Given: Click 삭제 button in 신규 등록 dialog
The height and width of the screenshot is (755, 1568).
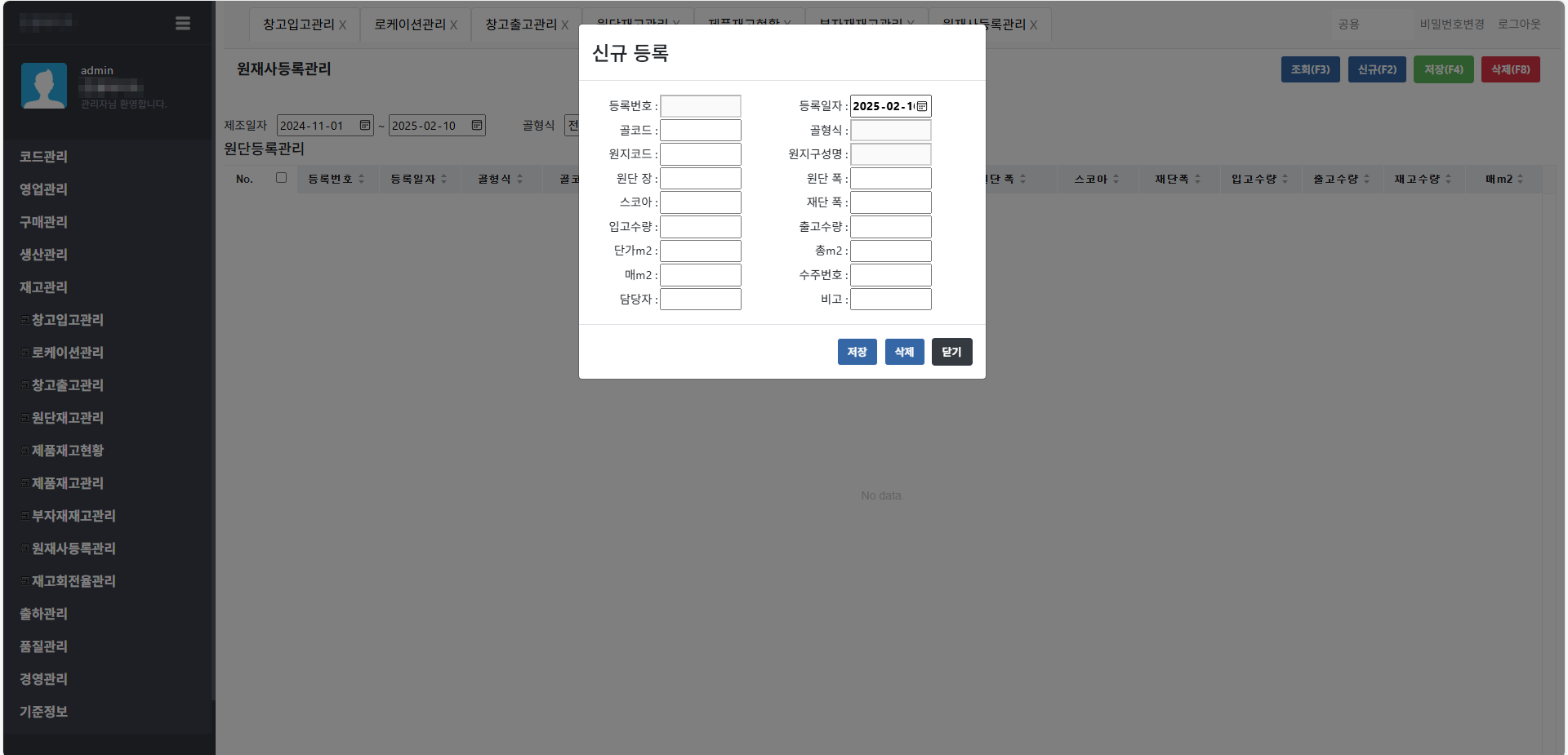Looking at the screenshot, I should (904, 352).
